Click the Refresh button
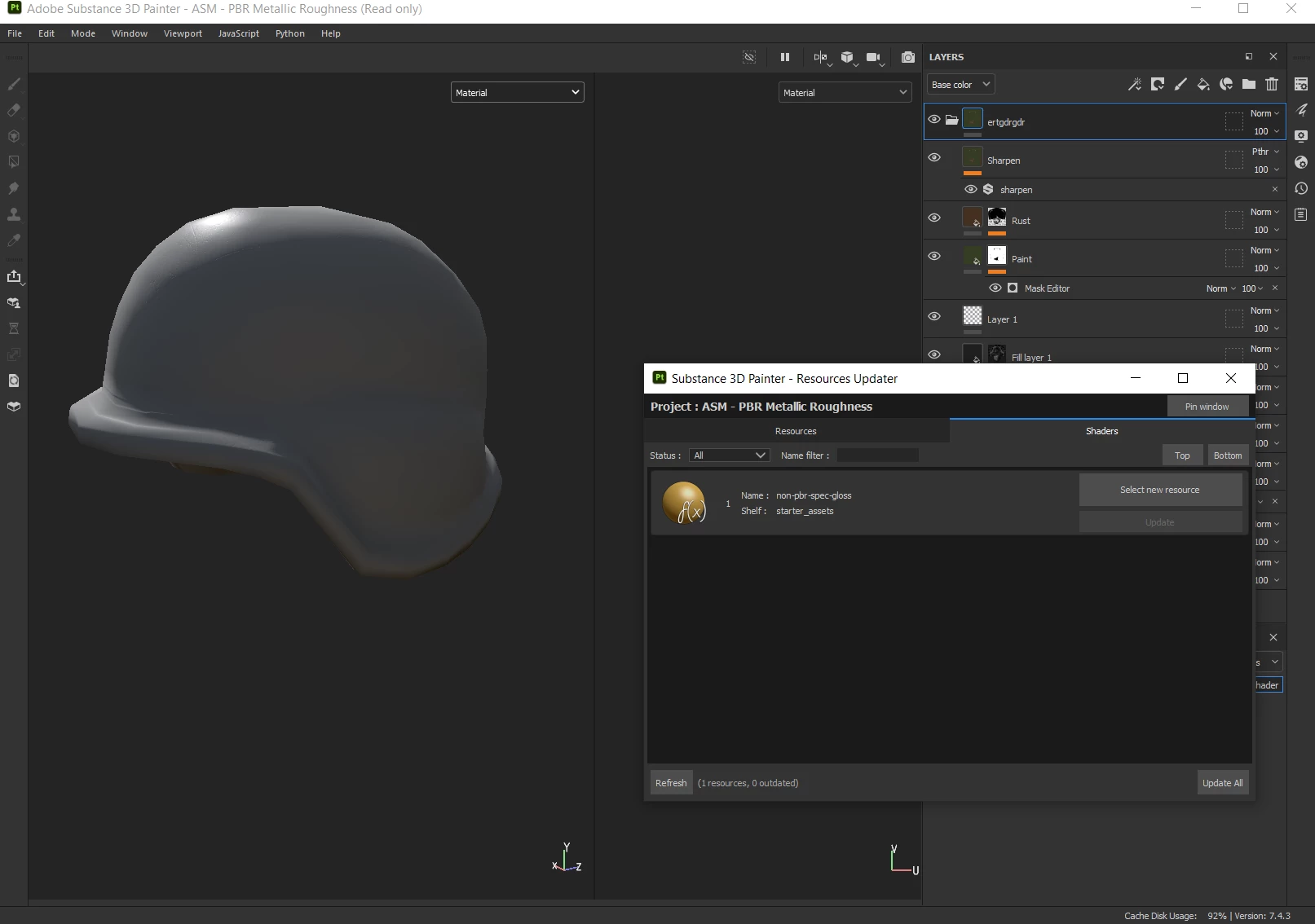 click(671, 783)
